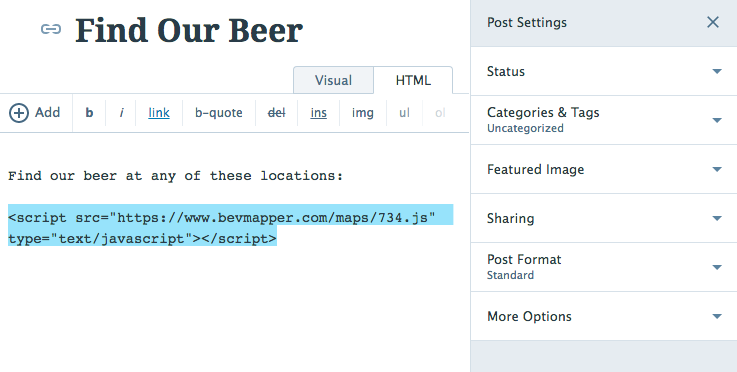Apply bold with the b button
The width and height of the screenshot is (737, 372).
pos(89,113)
